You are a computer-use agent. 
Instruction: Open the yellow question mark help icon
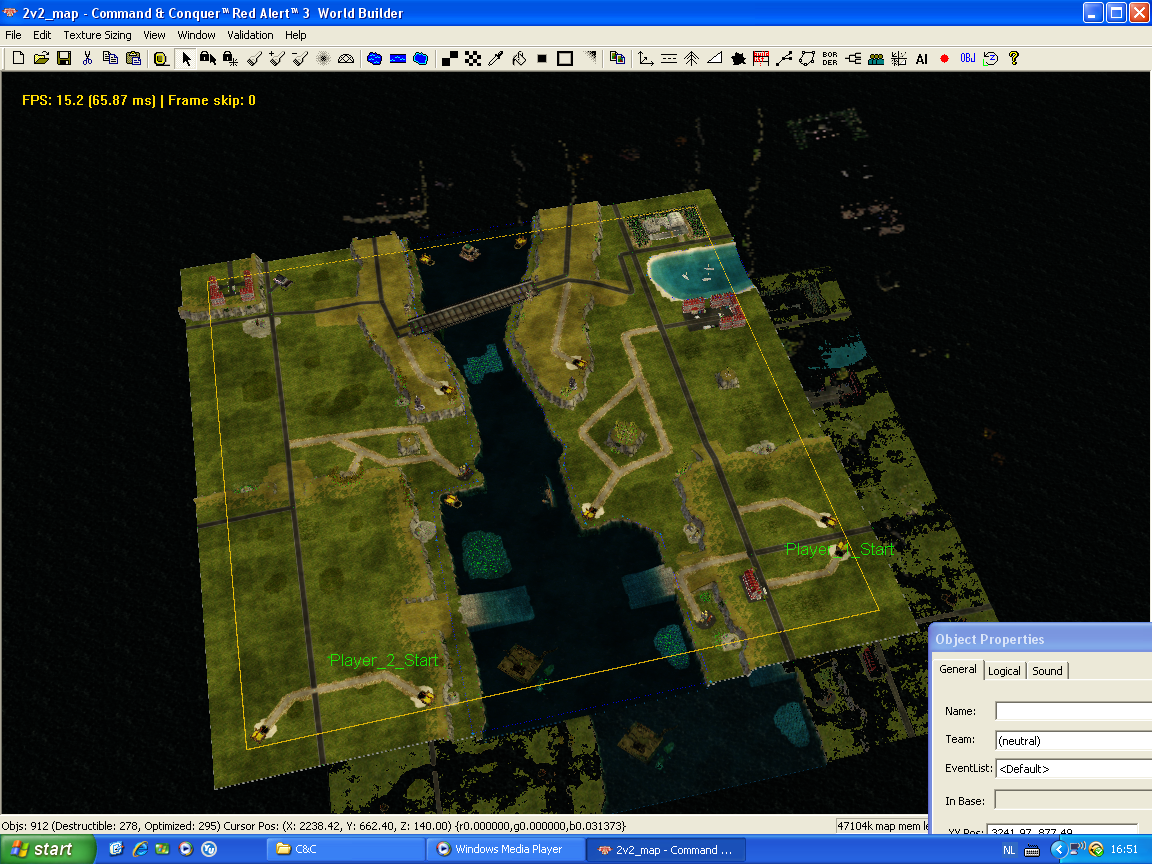point(1014,58)
